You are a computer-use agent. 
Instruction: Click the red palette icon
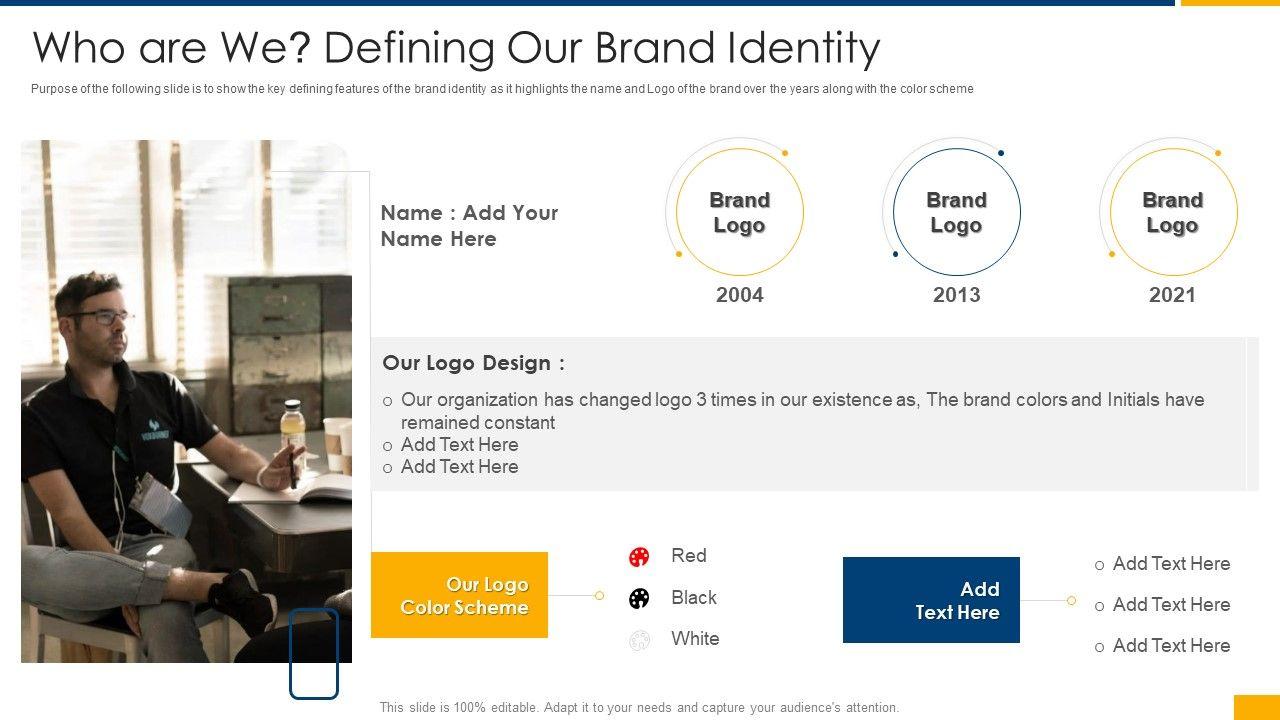pos(639,557)
